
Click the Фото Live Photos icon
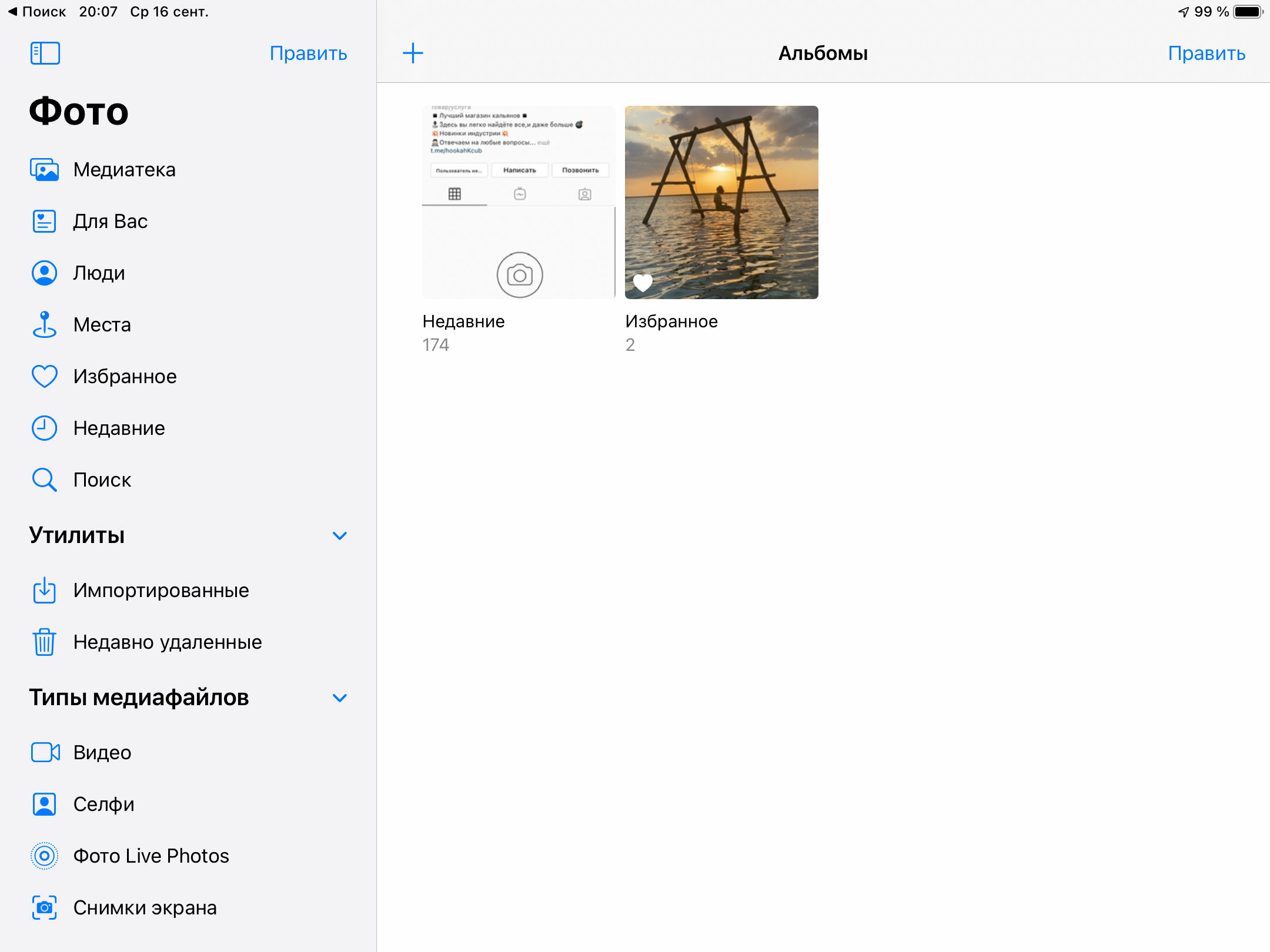point(44,856)
